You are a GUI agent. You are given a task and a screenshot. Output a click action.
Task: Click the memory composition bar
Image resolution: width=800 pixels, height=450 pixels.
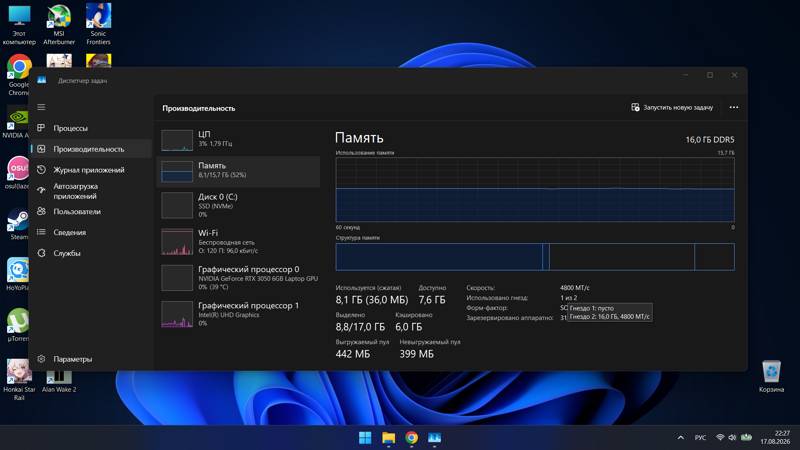tap(535, 257)
